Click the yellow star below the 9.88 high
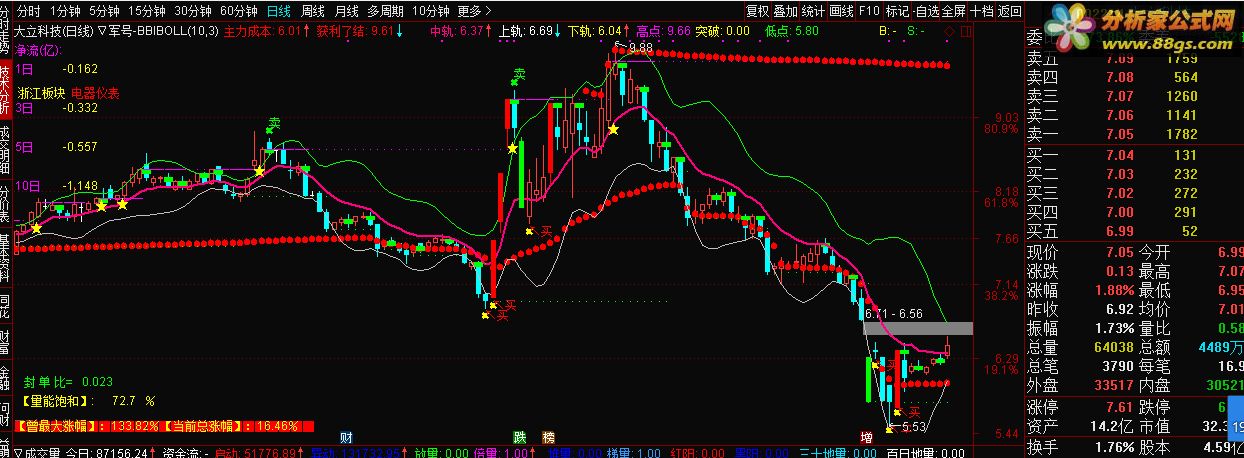 click(x=613, y=128)
